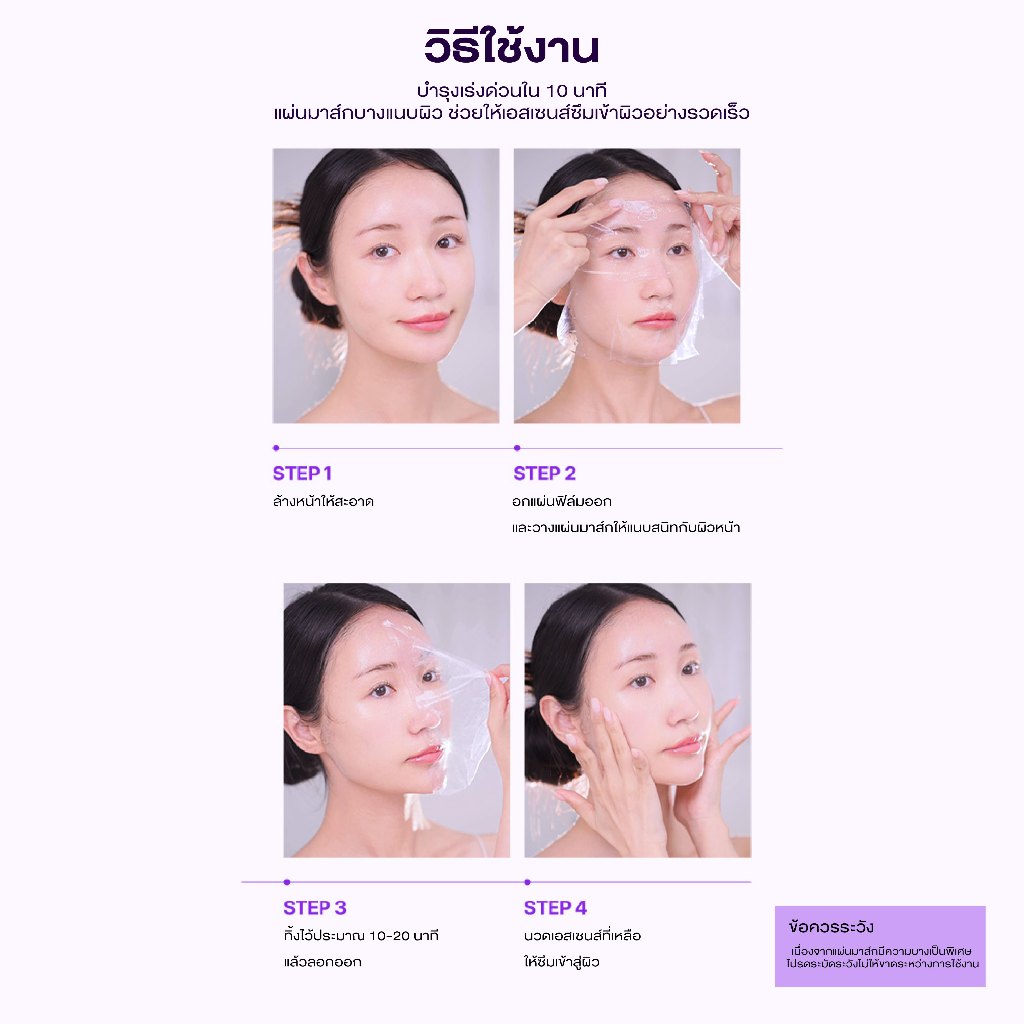The image size is (1024, 1024).
Task: Click the STEP 4 face massage photo
Action: click(637, 720)
